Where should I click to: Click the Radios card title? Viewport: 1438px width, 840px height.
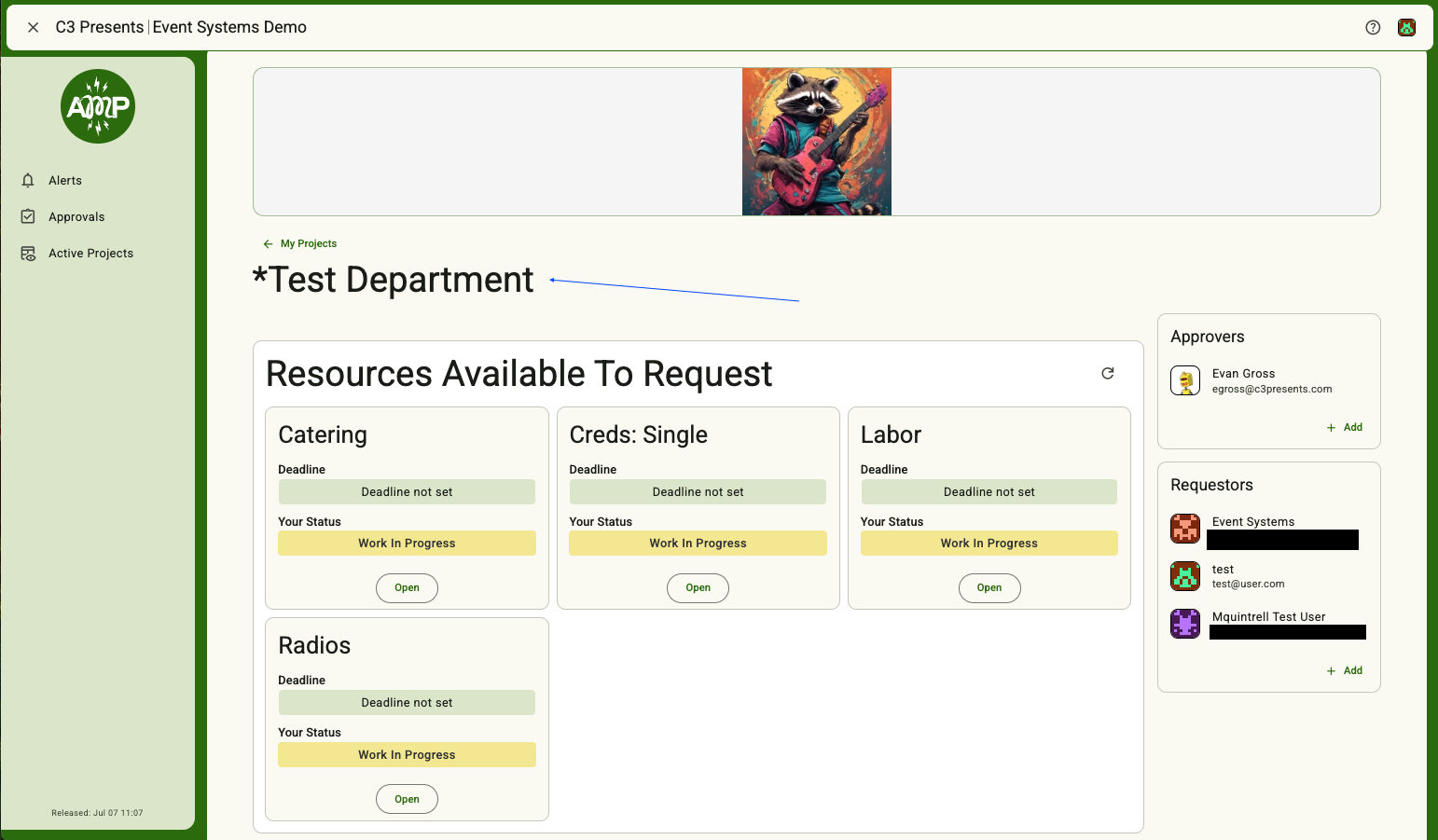point(314,645)
